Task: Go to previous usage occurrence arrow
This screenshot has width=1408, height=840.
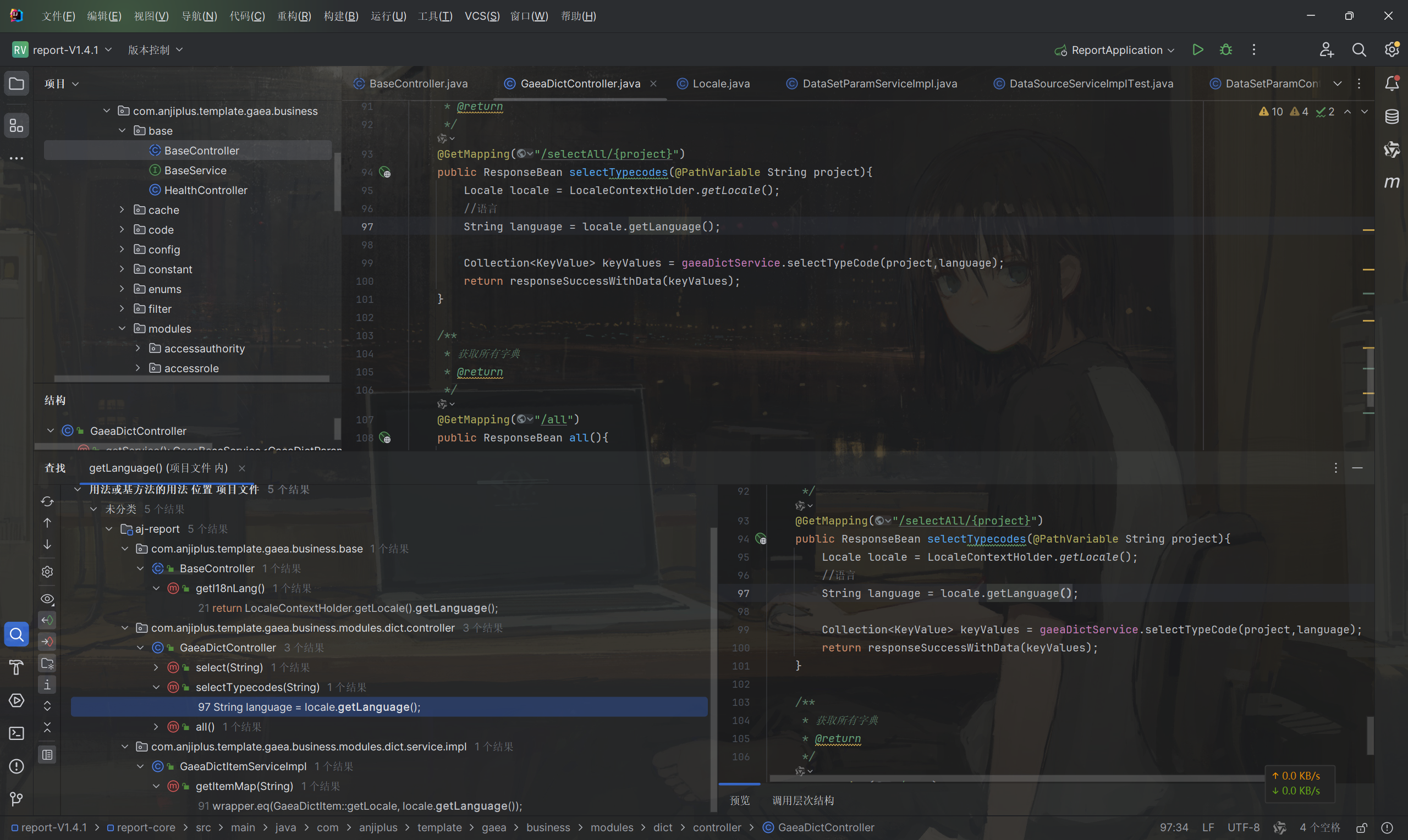Action: [x=47, y=522]
